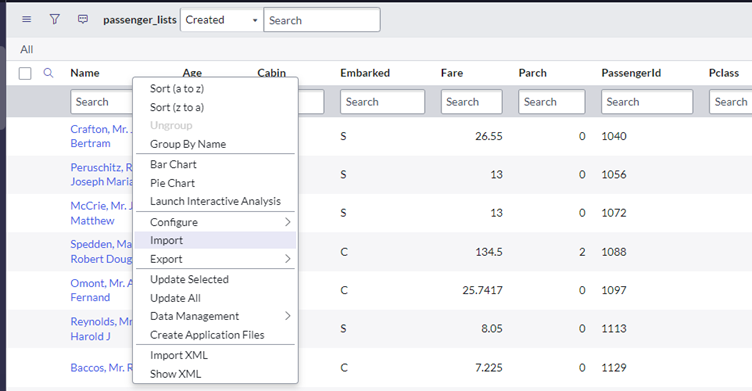Click the PassengerId value 1113
The width and height of the screenshot is (752, 391).
614,329
